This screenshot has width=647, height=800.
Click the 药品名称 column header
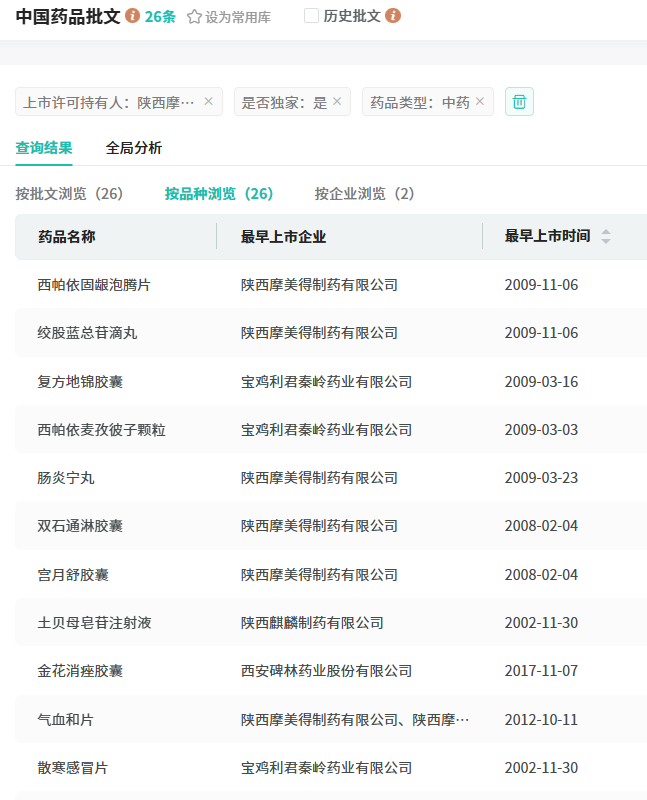point(67,237)
